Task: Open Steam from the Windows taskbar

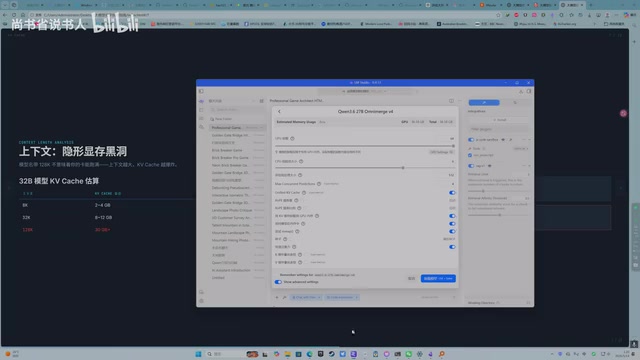Action: coord(331,354)
